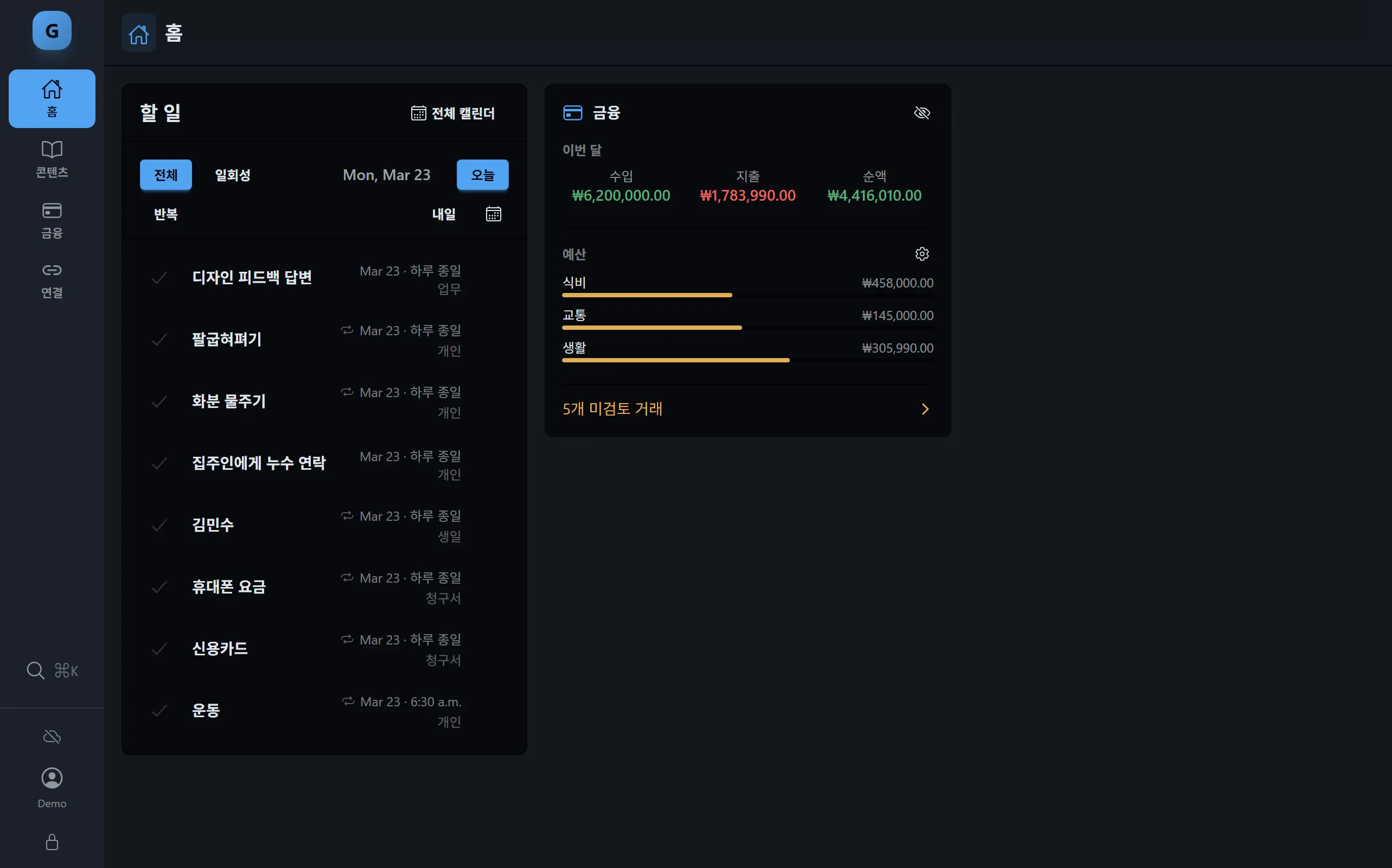This screenshot has width=1392, height=868.
Task: Open the Demo profile avatar
Action: 52,778
